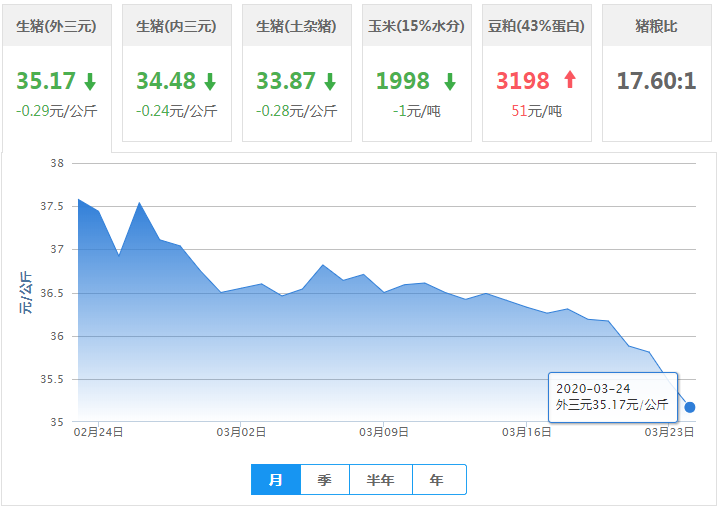Click the blue data point on chart

point(690,407)
